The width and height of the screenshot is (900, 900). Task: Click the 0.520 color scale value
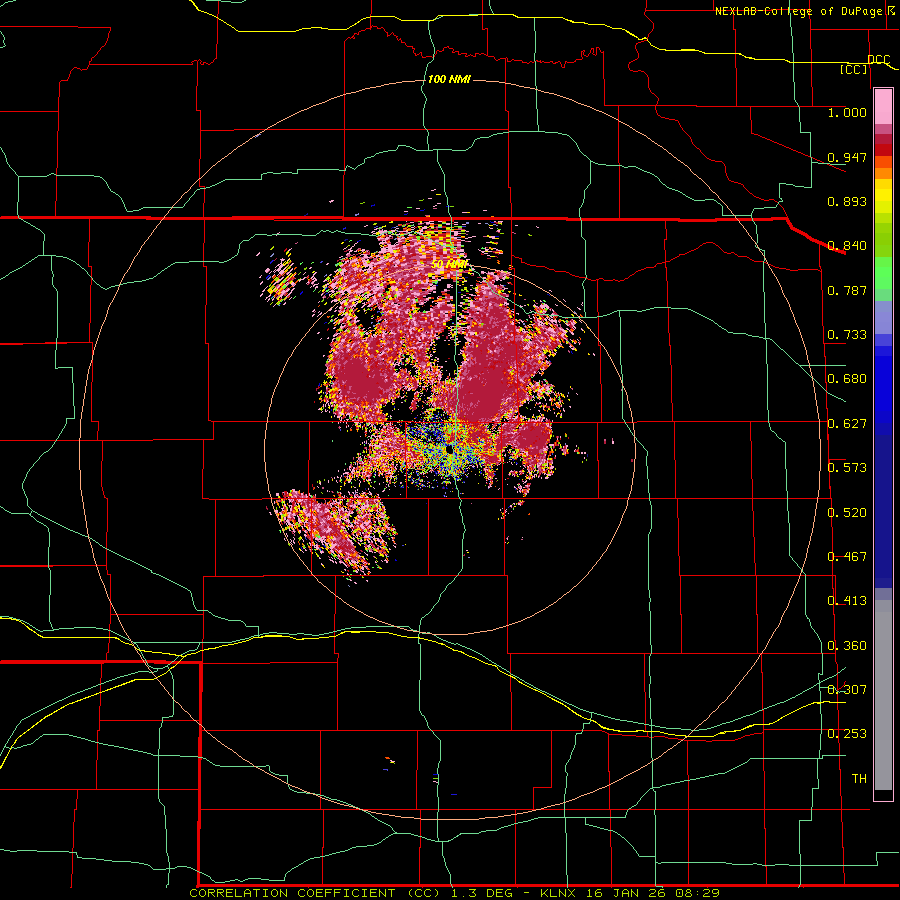point(847,513)
